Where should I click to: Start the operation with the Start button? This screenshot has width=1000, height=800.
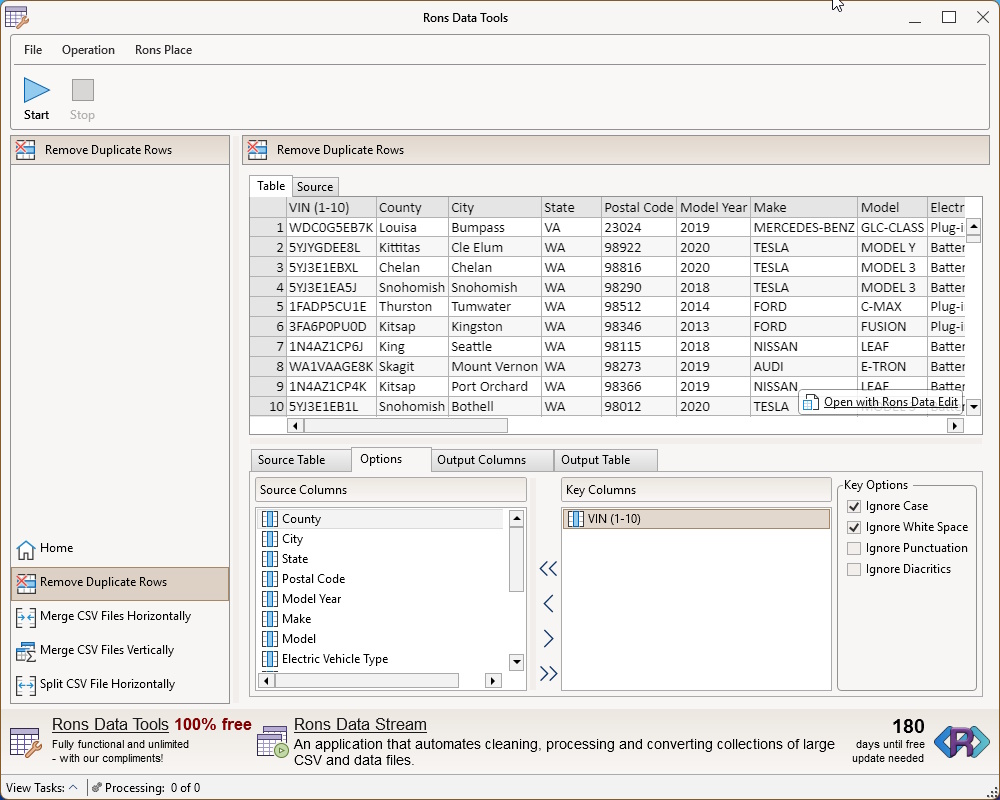coord(36,99)
